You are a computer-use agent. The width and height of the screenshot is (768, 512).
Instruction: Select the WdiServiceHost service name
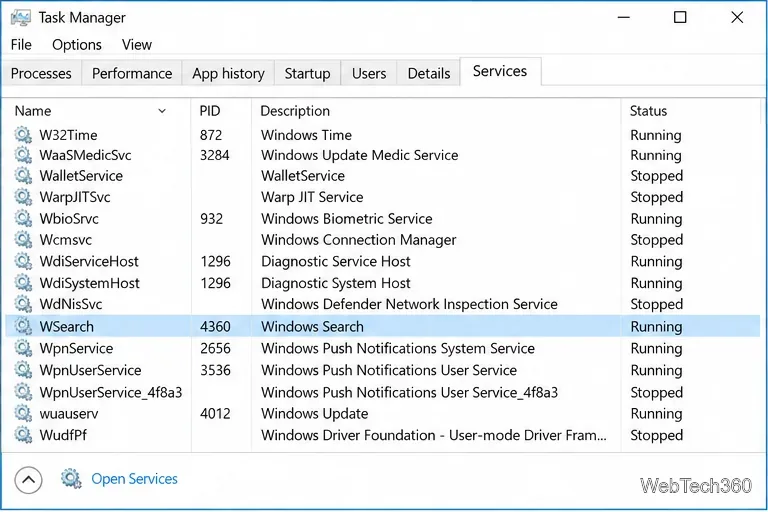(x=89, y=261)
